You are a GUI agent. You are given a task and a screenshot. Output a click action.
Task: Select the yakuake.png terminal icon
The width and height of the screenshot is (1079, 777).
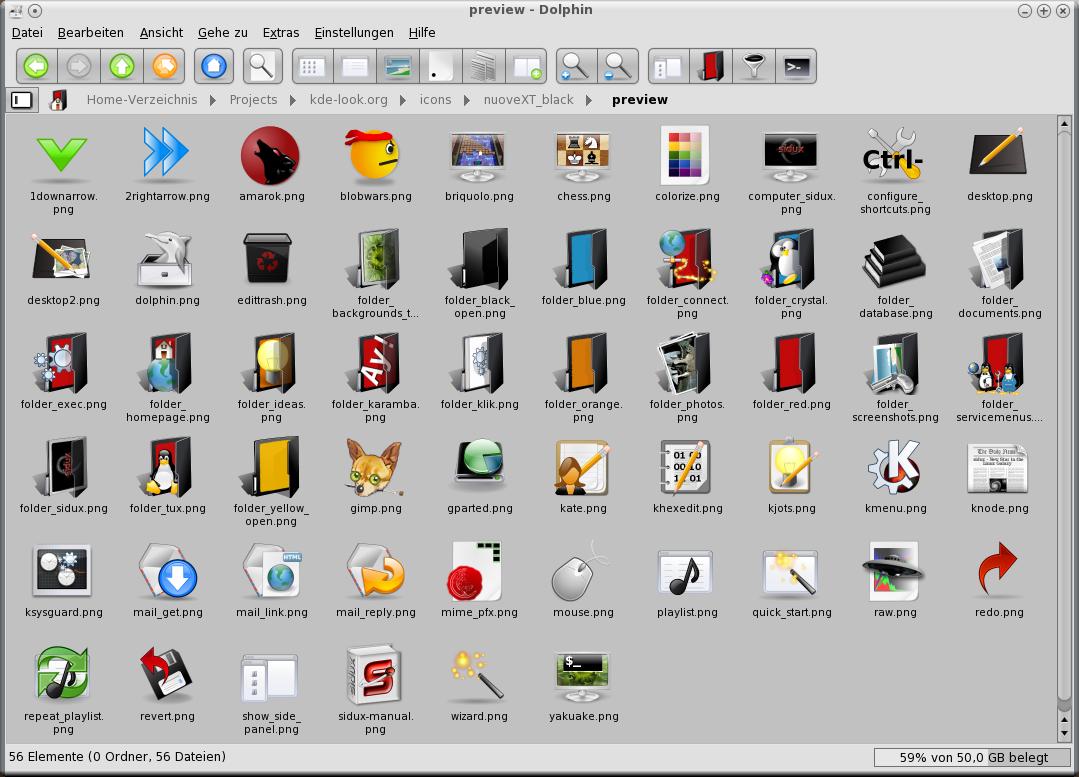click(x=583, y=675)
